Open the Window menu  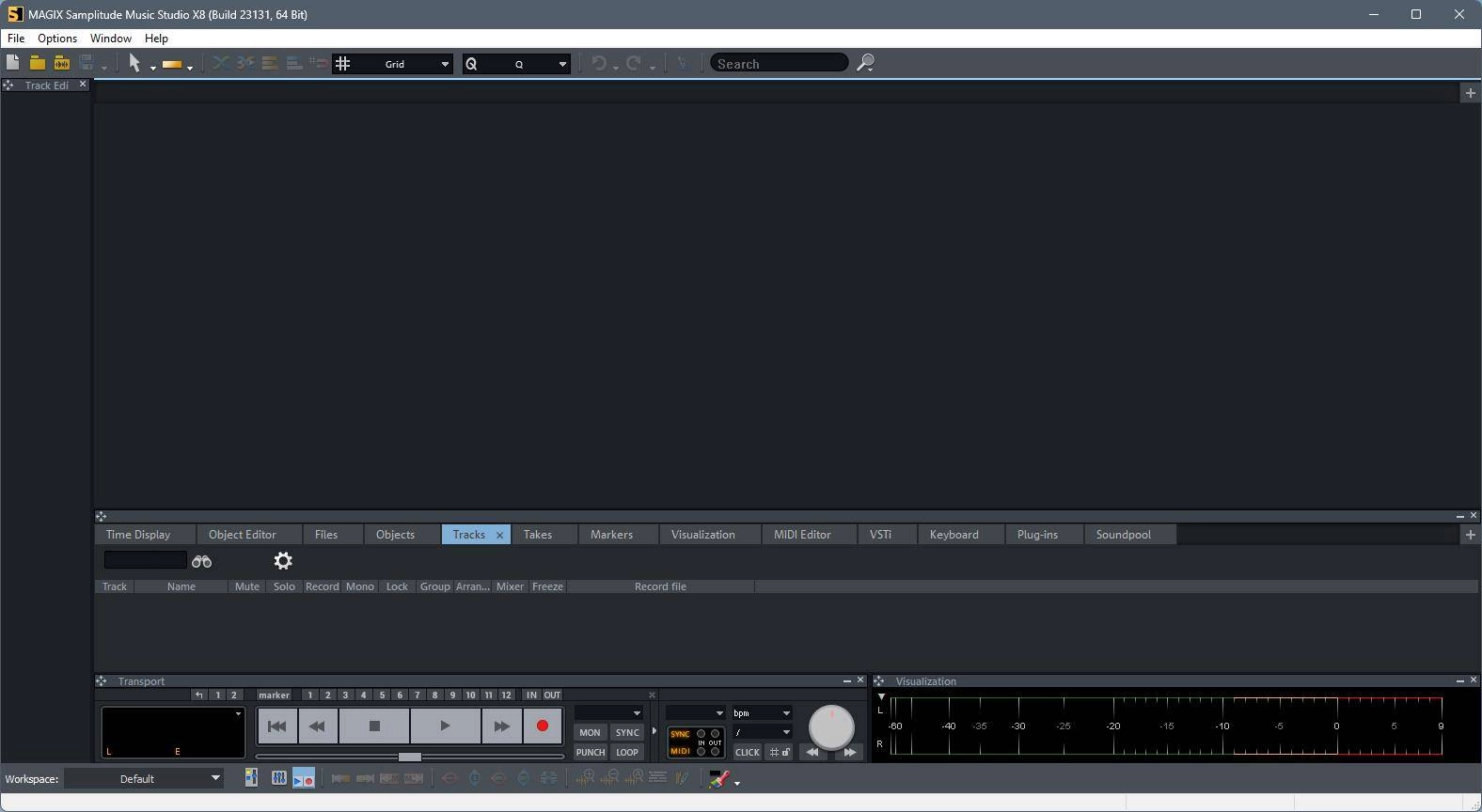tap(111, 39)
